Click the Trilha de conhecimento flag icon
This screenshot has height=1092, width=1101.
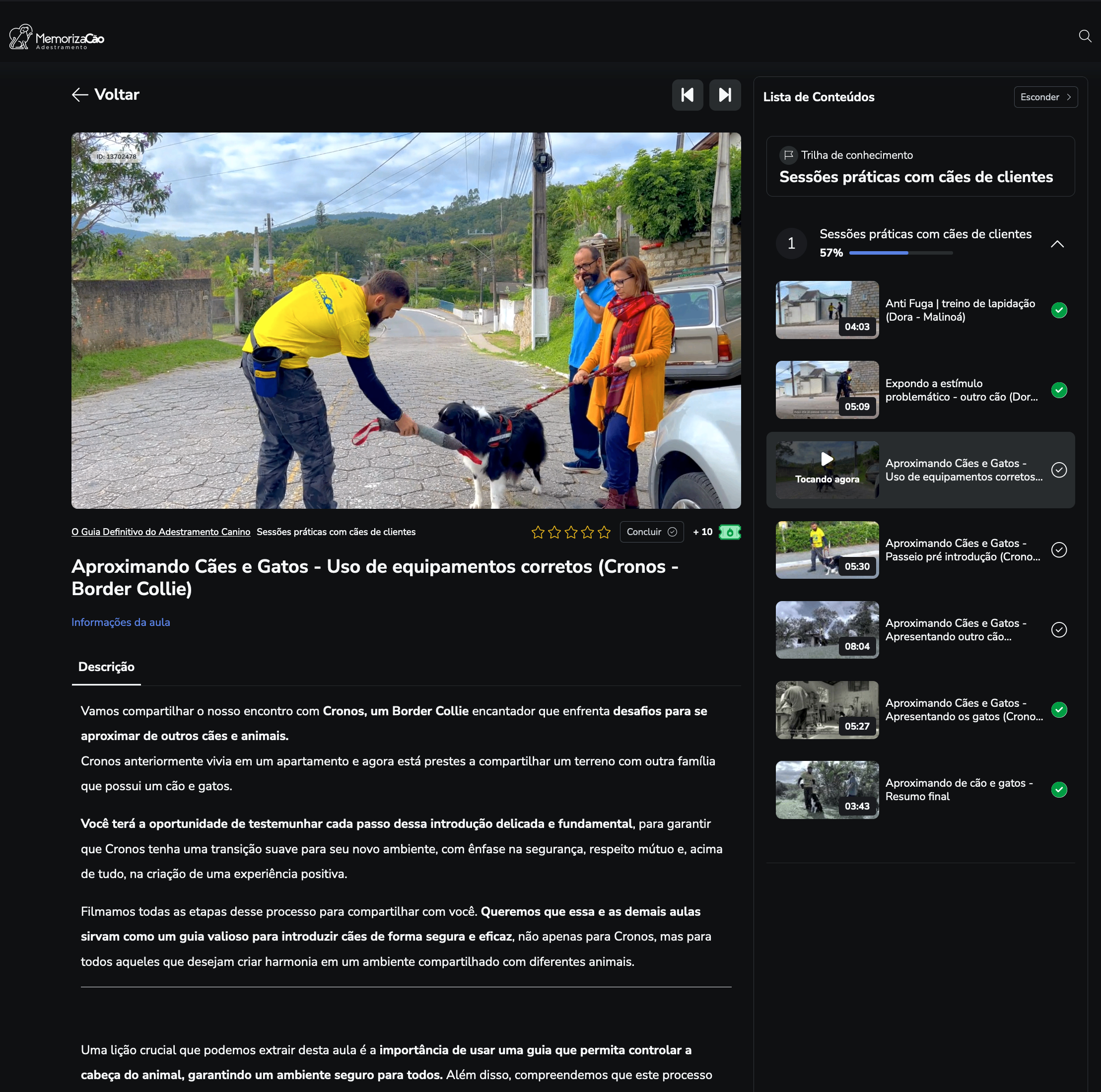tap(788, 155)
